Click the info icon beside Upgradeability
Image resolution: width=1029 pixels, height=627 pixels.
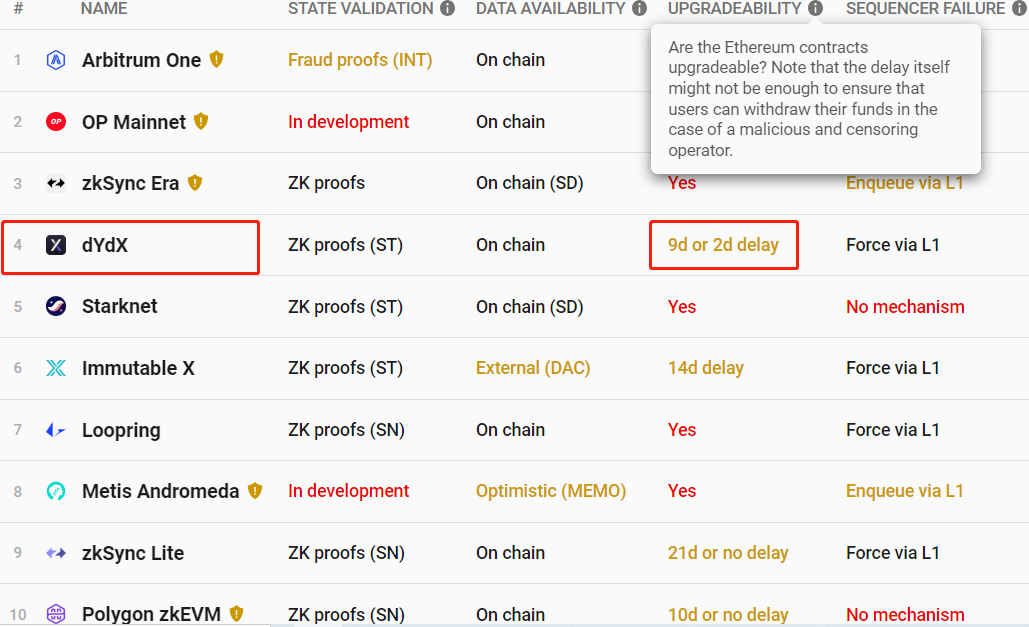816,8
